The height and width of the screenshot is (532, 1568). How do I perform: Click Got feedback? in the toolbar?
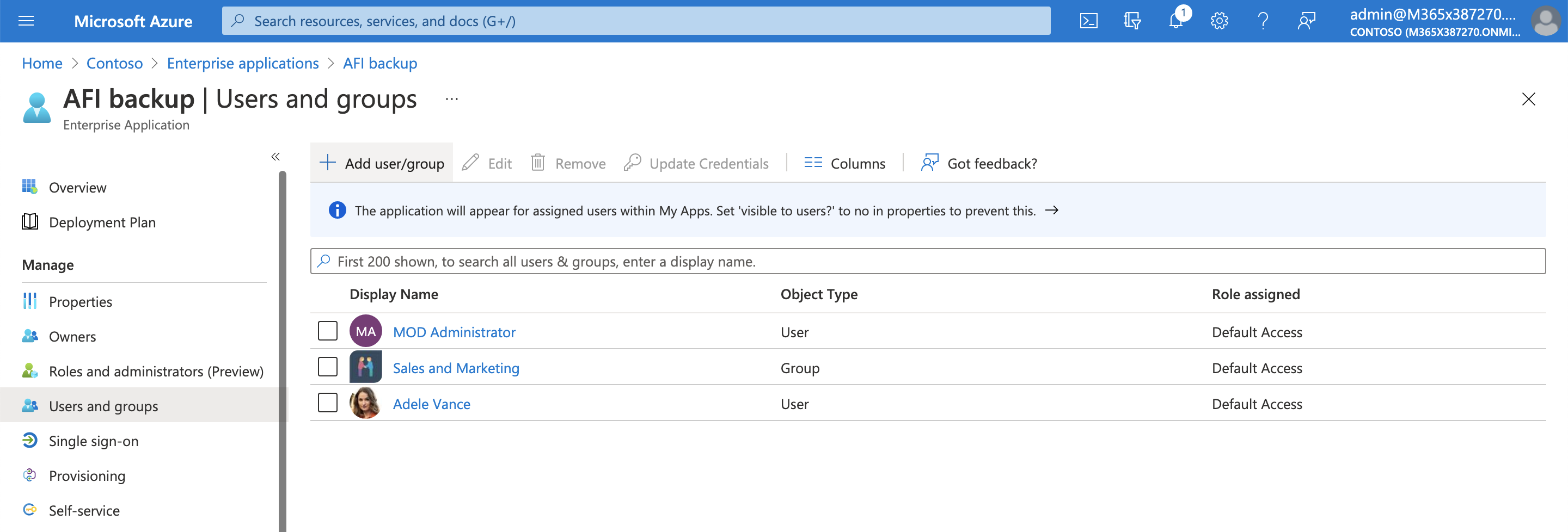click(979, 163)
